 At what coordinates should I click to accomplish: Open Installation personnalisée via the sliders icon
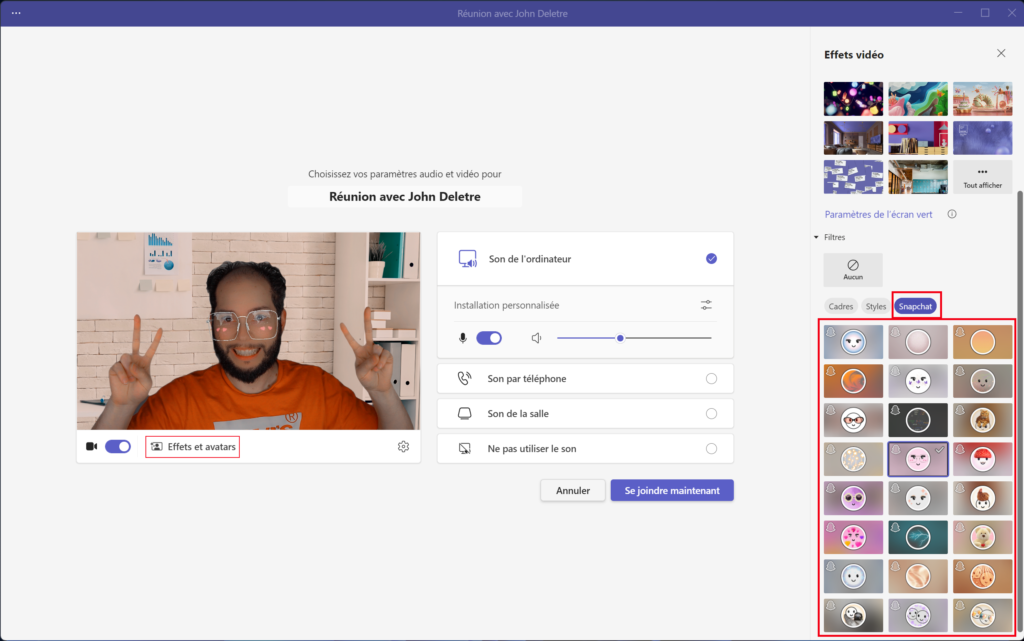pos(706,304)
